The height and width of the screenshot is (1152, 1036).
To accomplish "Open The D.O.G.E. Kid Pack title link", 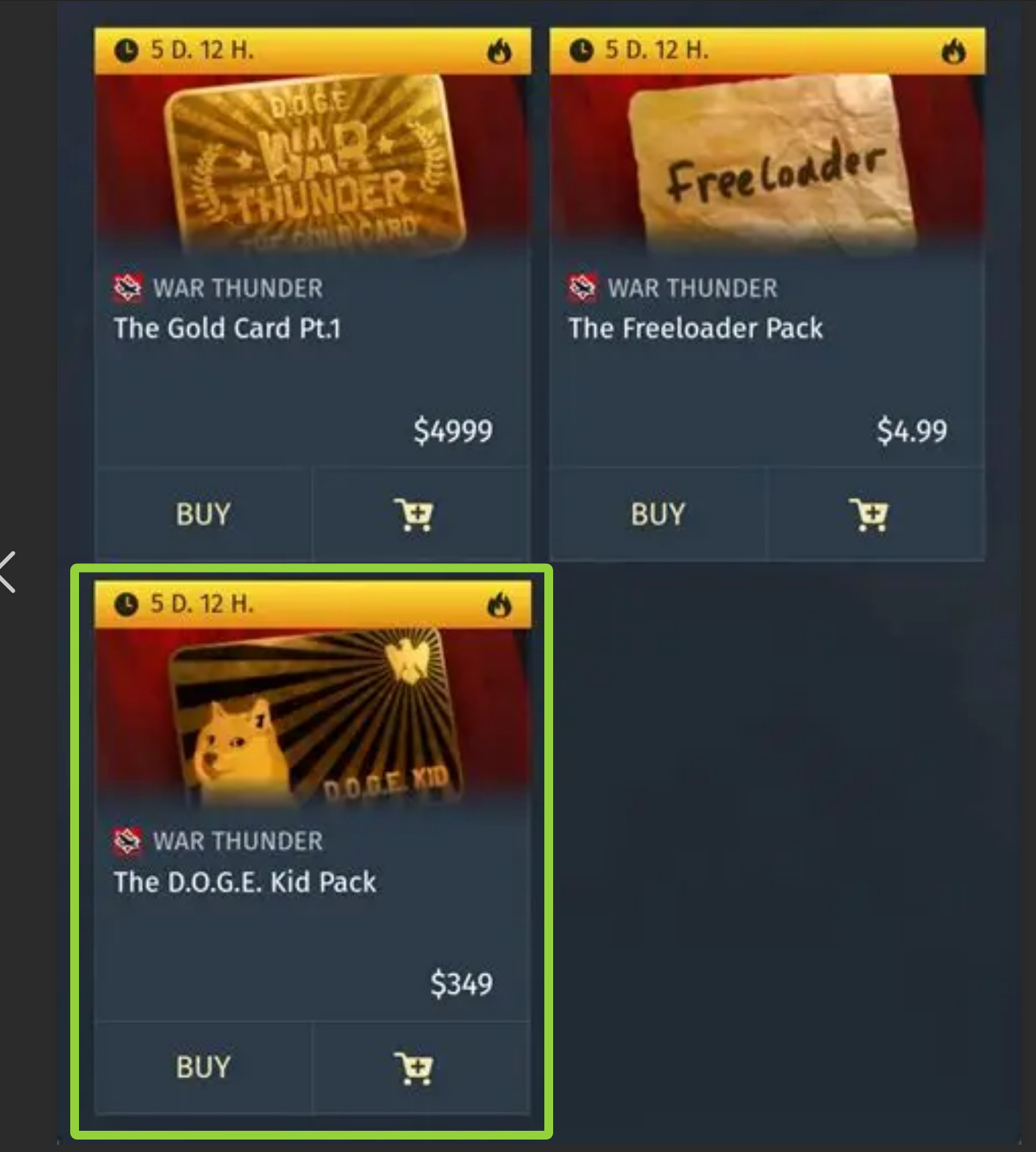I will point(245,882).
